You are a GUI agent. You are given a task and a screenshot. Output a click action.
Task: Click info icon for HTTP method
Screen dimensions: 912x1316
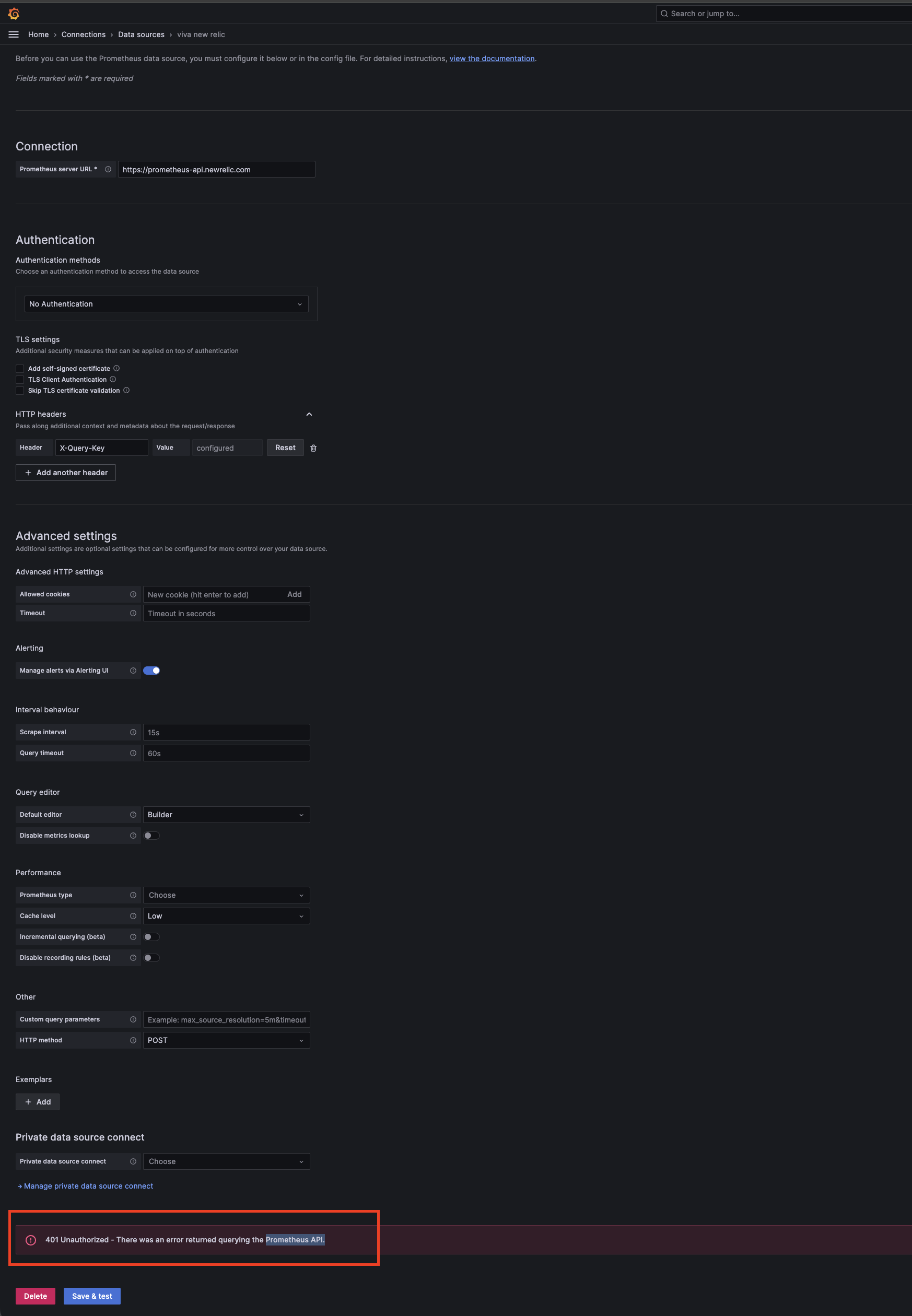click(x=133, y=1040)
